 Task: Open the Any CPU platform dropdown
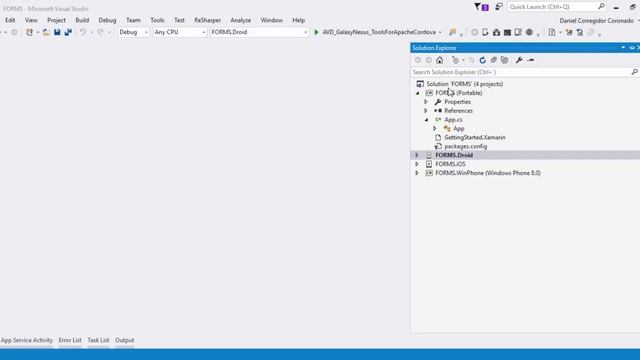[180, 32]
